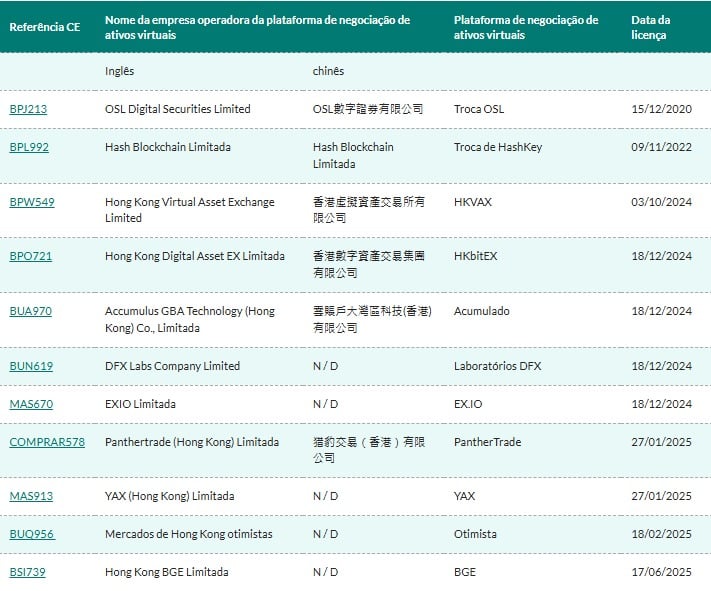Open the BUQ956 reference link
The image size is (711, 591).
coord(32,534)
